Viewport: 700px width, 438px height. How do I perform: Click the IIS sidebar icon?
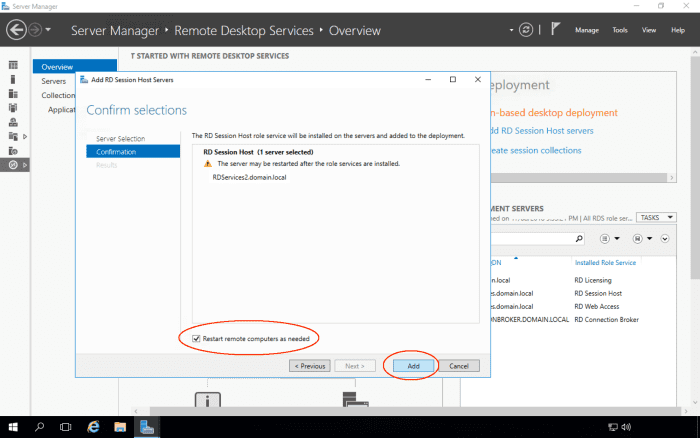pyautogui.click(x=13, y=151)
